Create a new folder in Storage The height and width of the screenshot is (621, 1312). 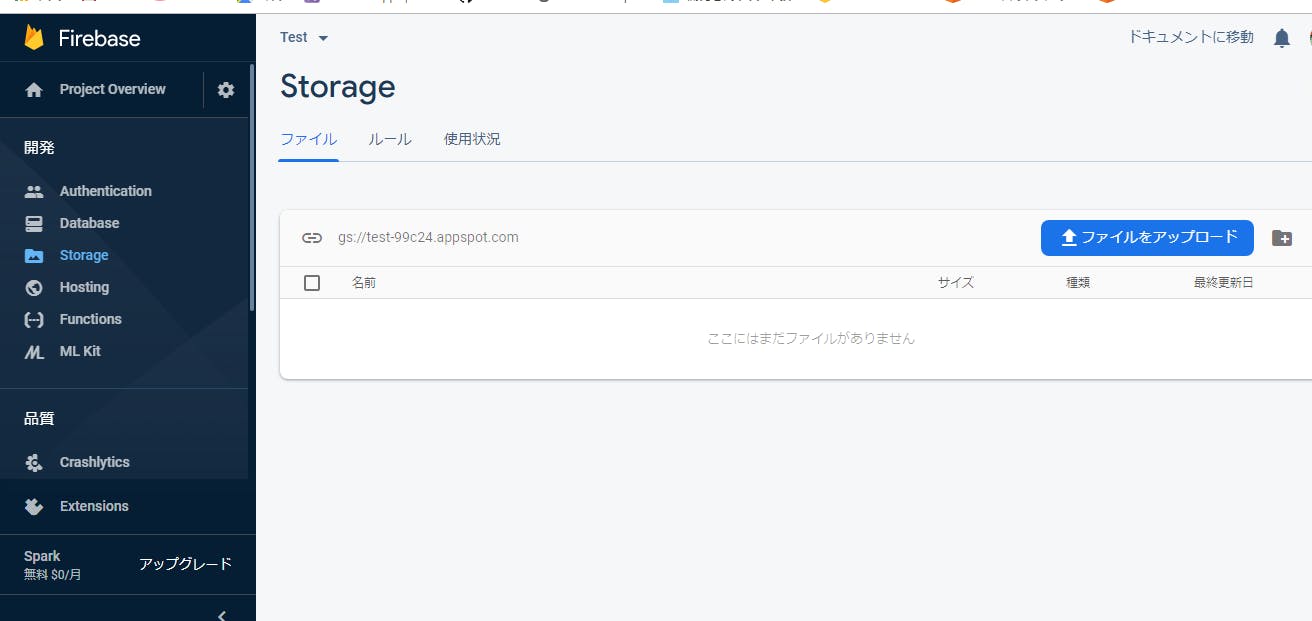1282,238
